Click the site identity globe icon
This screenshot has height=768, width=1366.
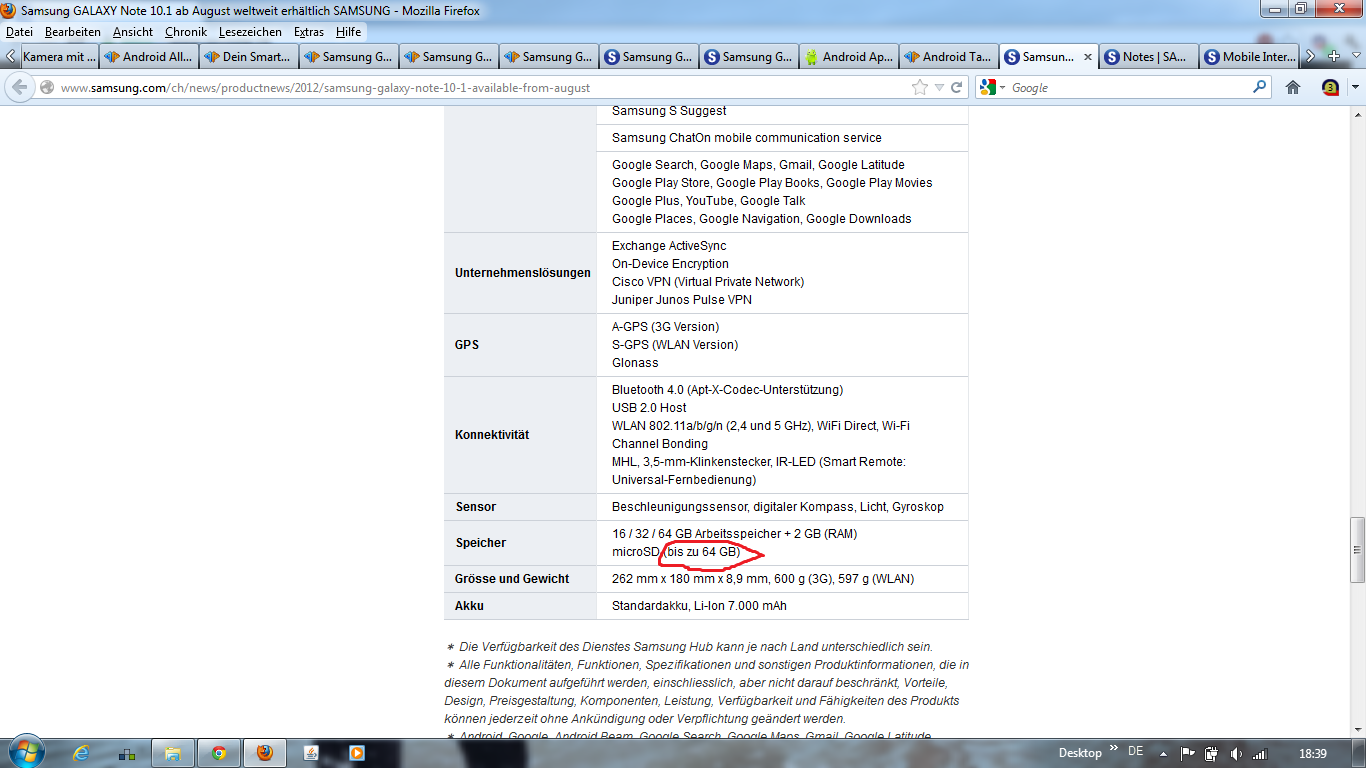[47, 88]
